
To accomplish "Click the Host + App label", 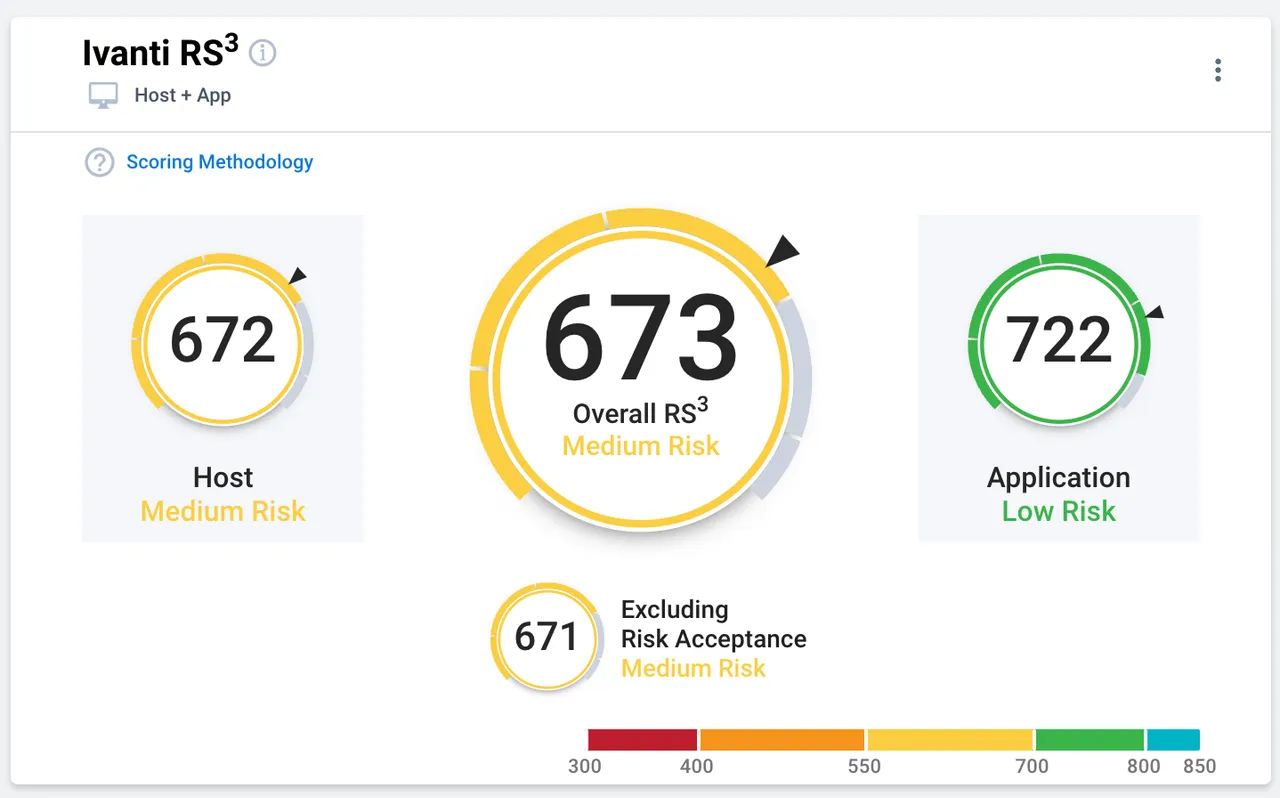I will click(183, 96).
